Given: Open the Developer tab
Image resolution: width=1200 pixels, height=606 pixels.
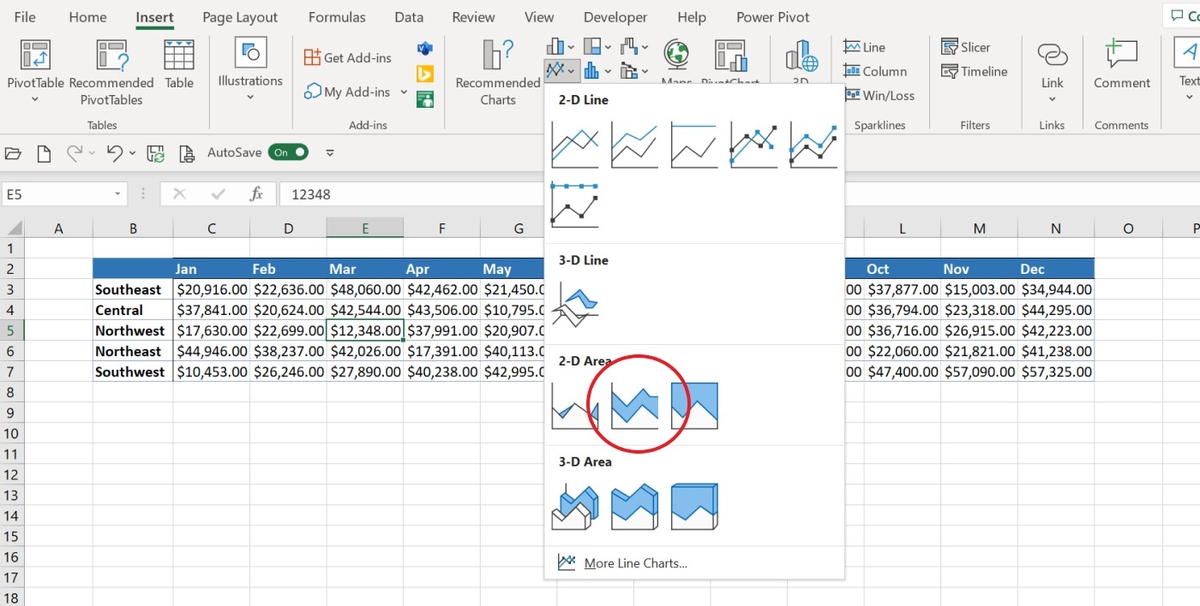Looking at the screenshot, I should click(614, 17).
